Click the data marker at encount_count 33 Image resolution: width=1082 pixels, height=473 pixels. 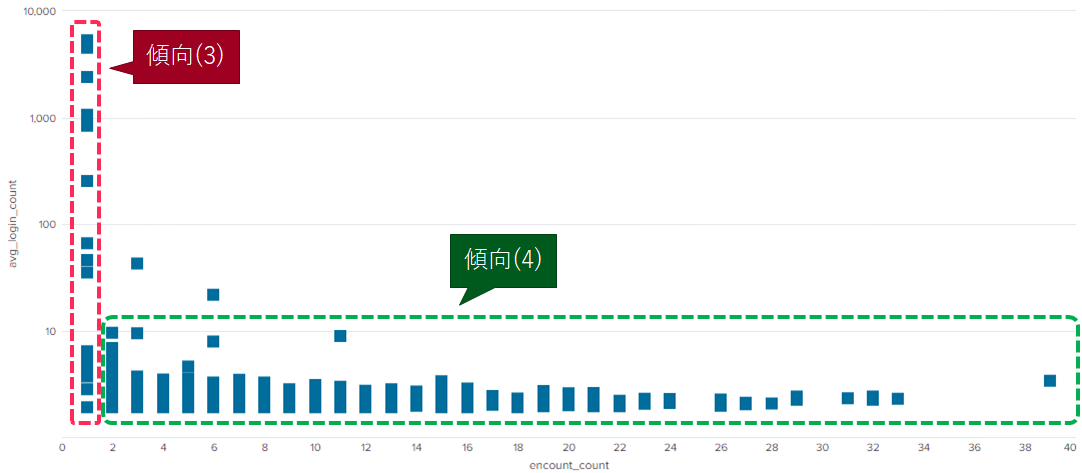(x=897, y=398)
